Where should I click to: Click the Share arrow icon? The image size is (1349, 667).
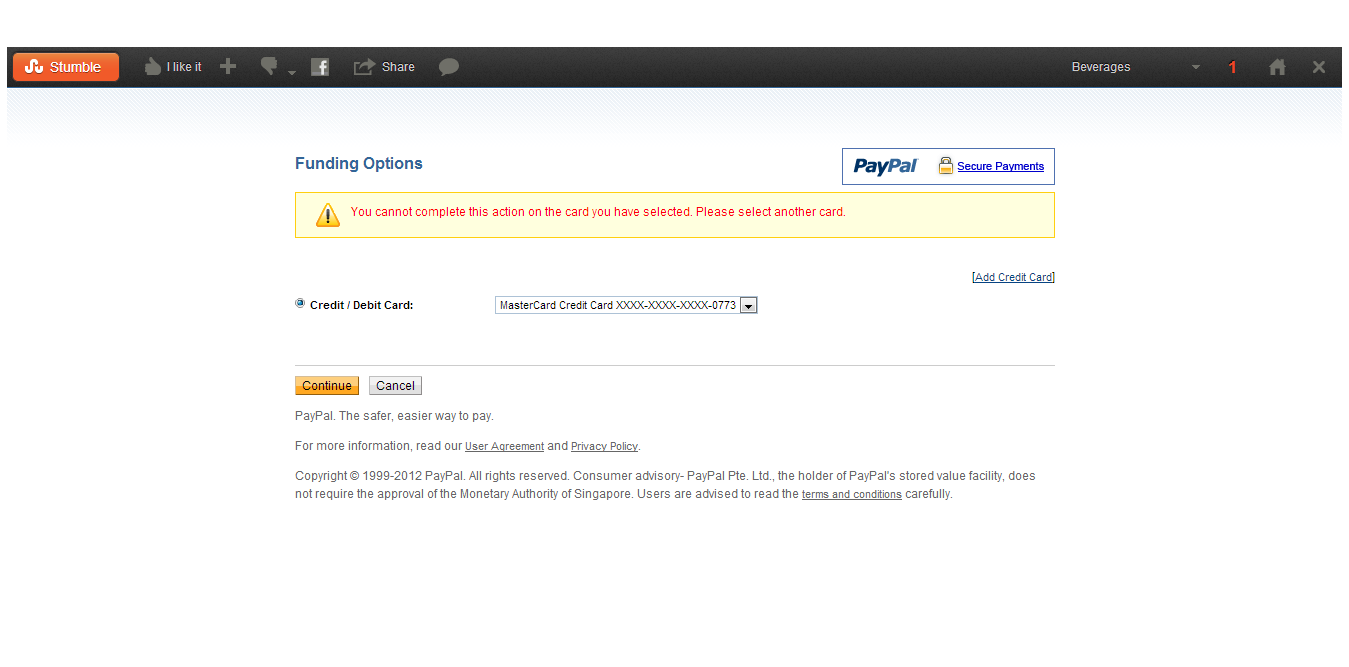(364, 67)
